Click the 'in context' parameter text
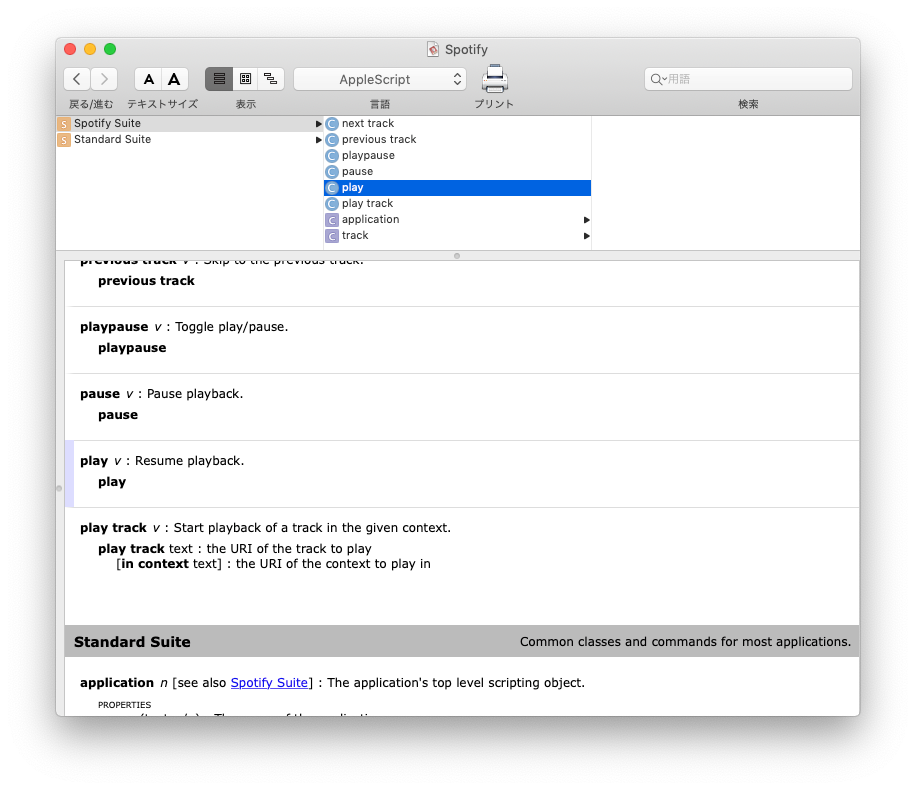Viewport: 916px width, 790px height. pos(155,564)
